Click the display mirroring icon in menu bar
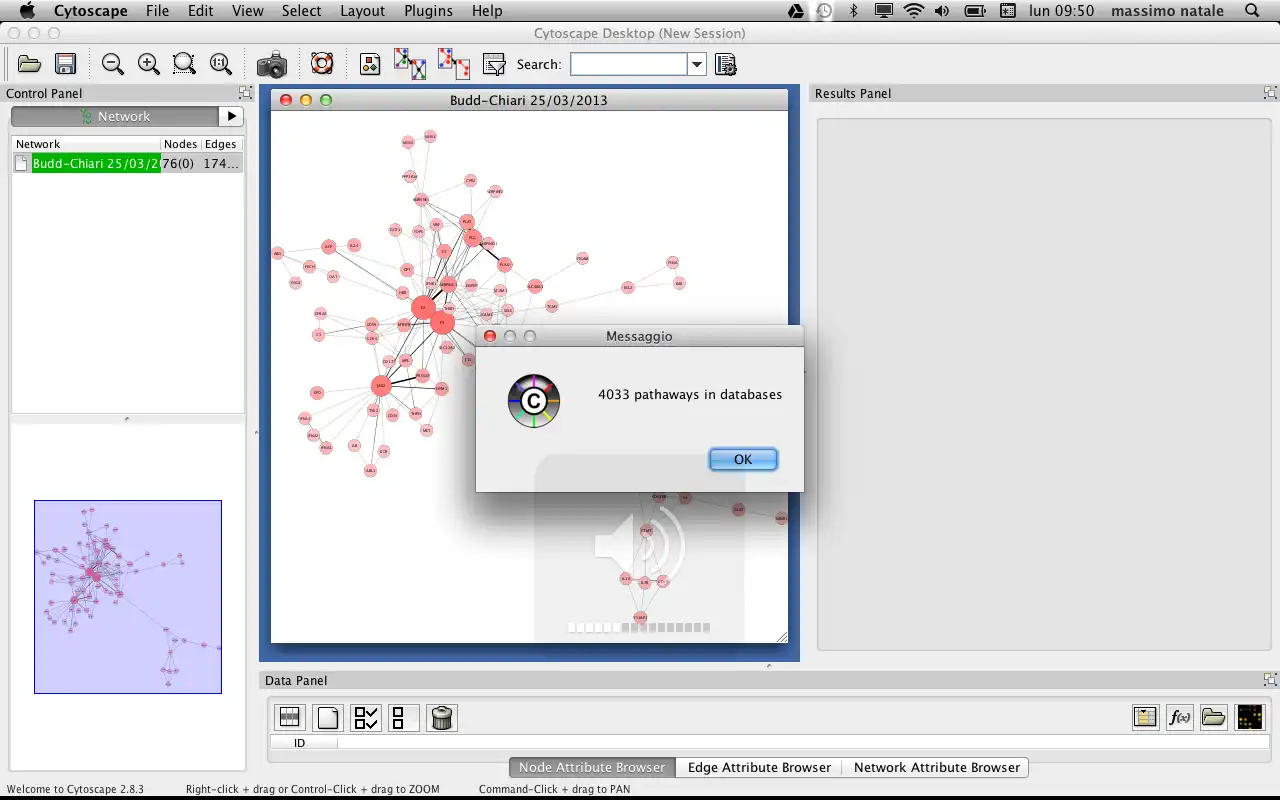 click(x=884, y=11)
